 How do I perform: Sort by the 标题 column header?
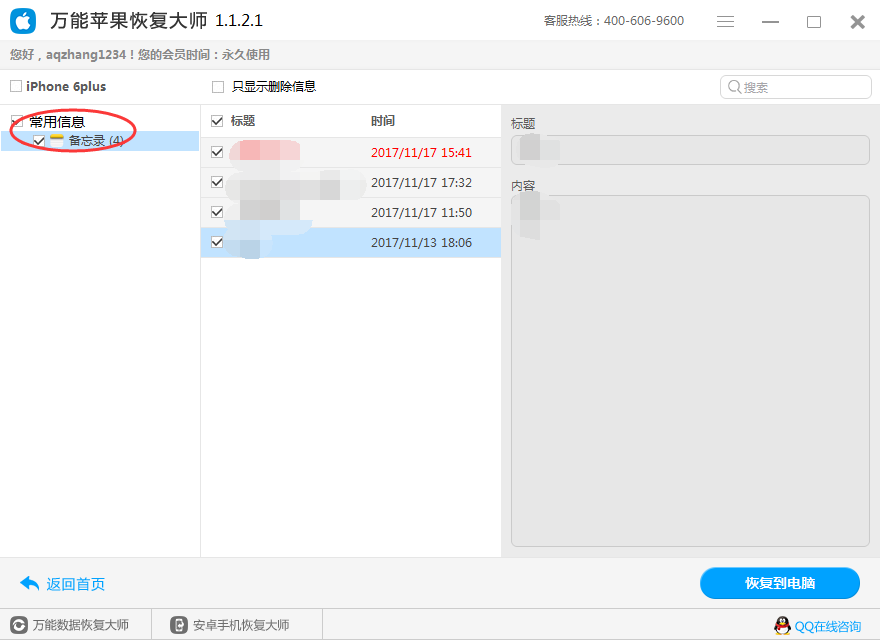click(x=243, y=121)
